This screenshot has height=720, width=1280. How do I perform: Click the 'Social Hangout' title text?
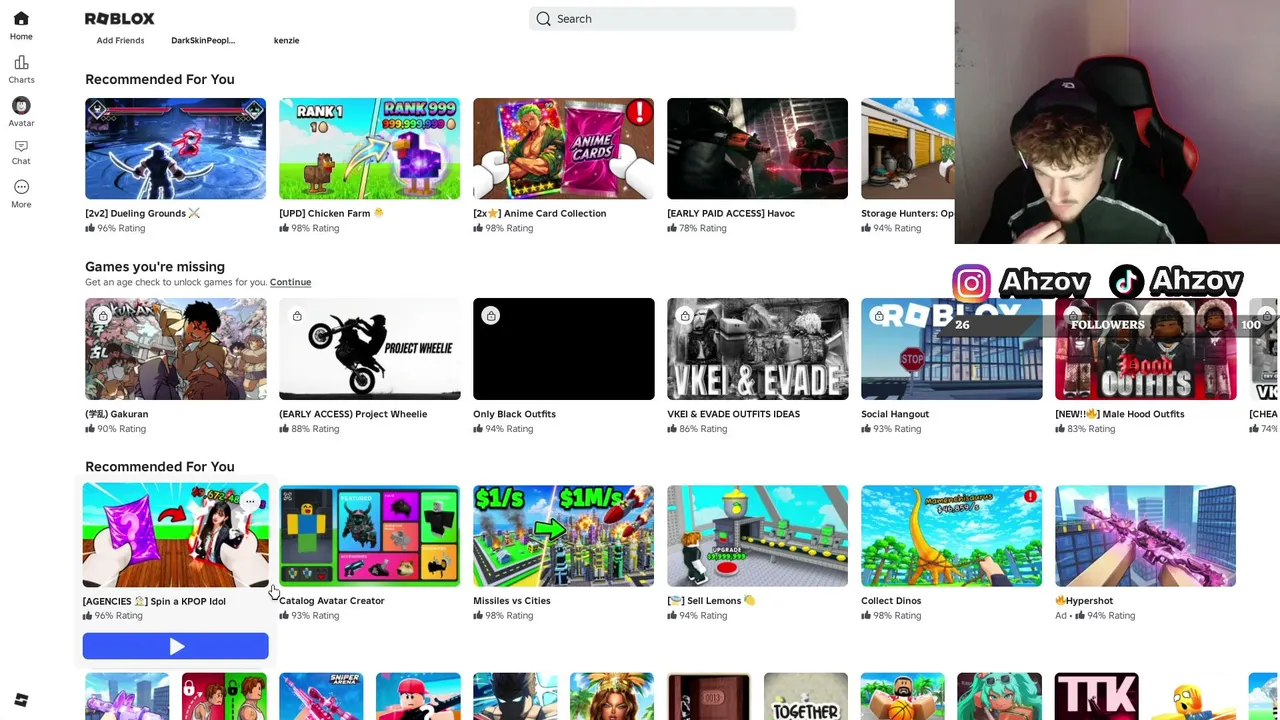pos(895,414)
